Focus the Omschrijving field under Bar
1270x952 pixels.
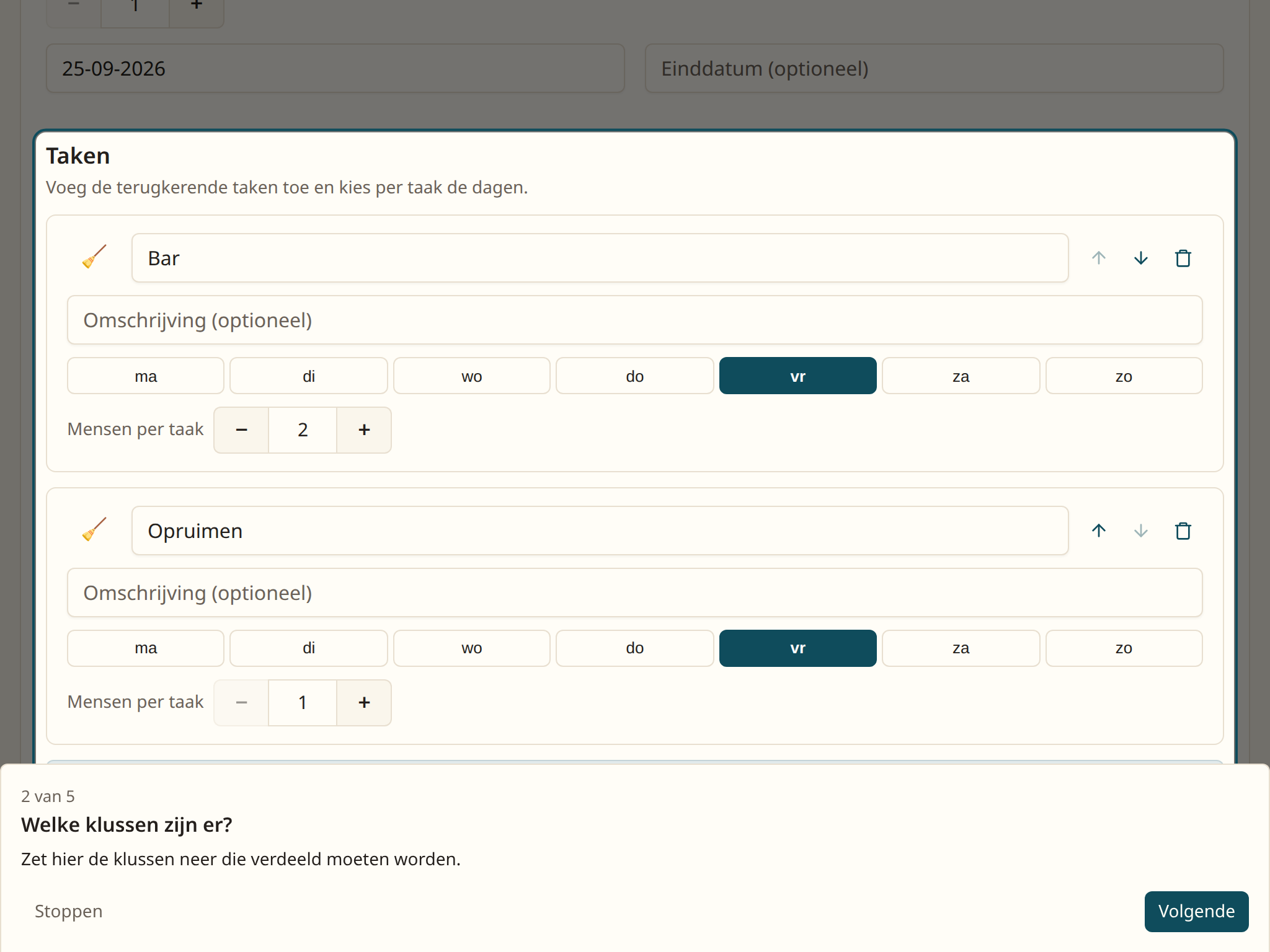tap(634, 320)
